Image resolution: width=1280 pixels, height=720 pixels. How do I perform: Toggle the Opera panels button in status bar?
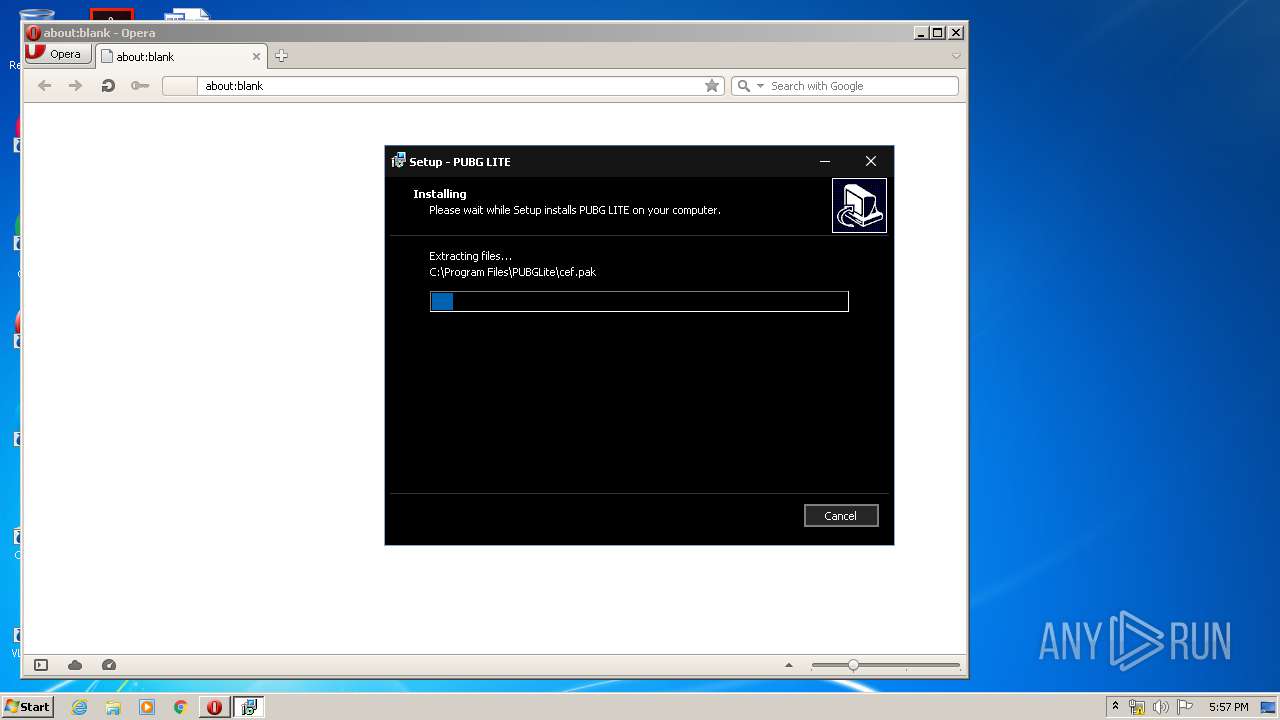pos(41,665)
